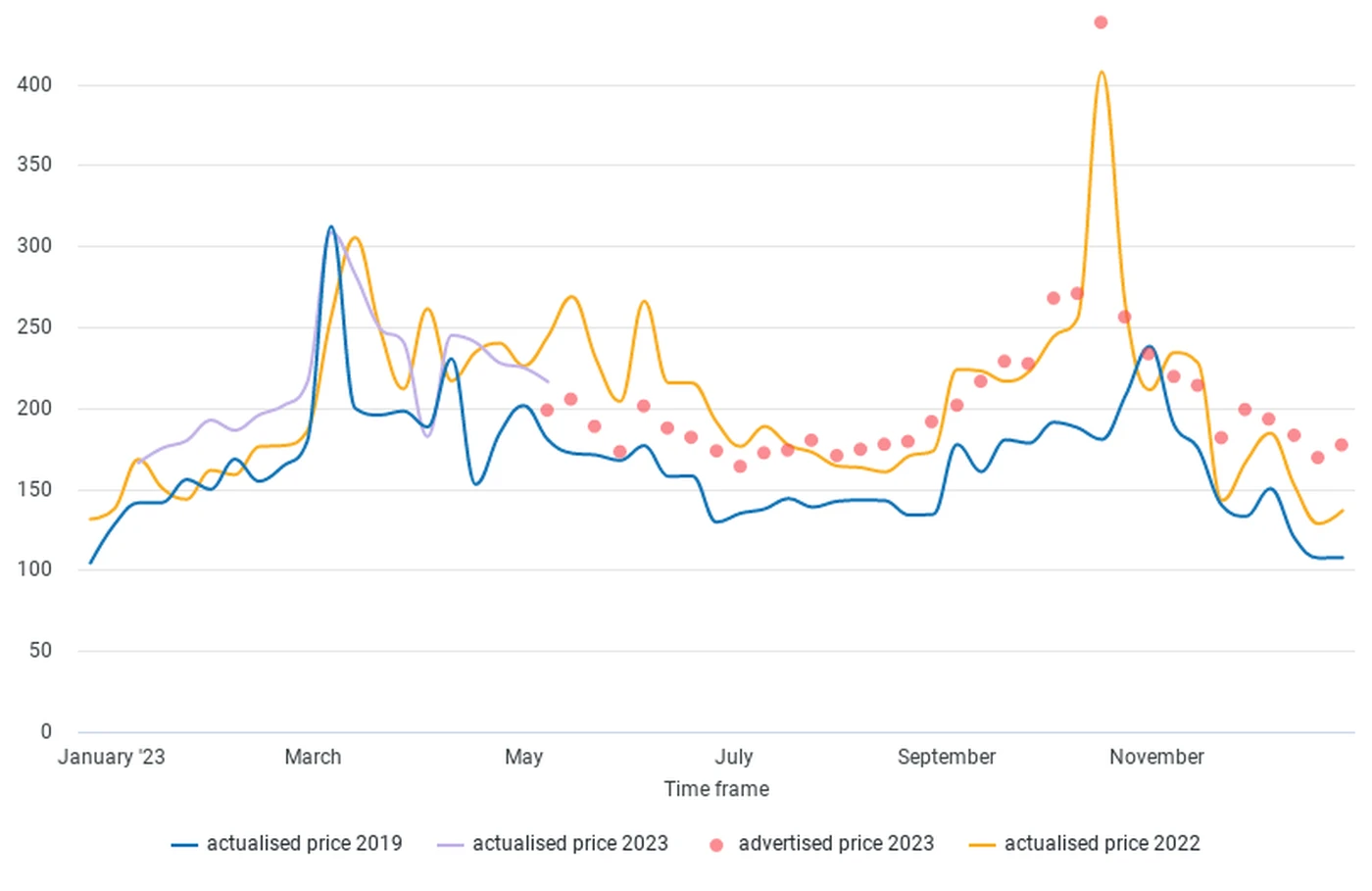Click the "September" x-axis label

pos(946,758)
